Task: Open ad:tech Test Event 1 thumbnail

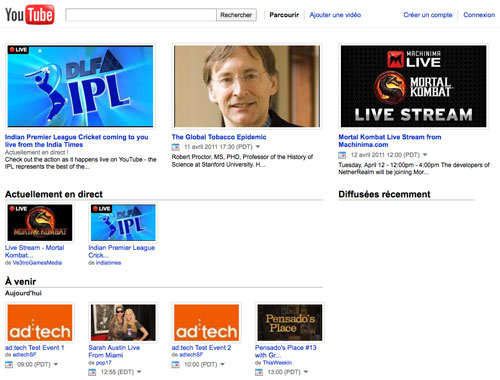Action: click(40, 323)
